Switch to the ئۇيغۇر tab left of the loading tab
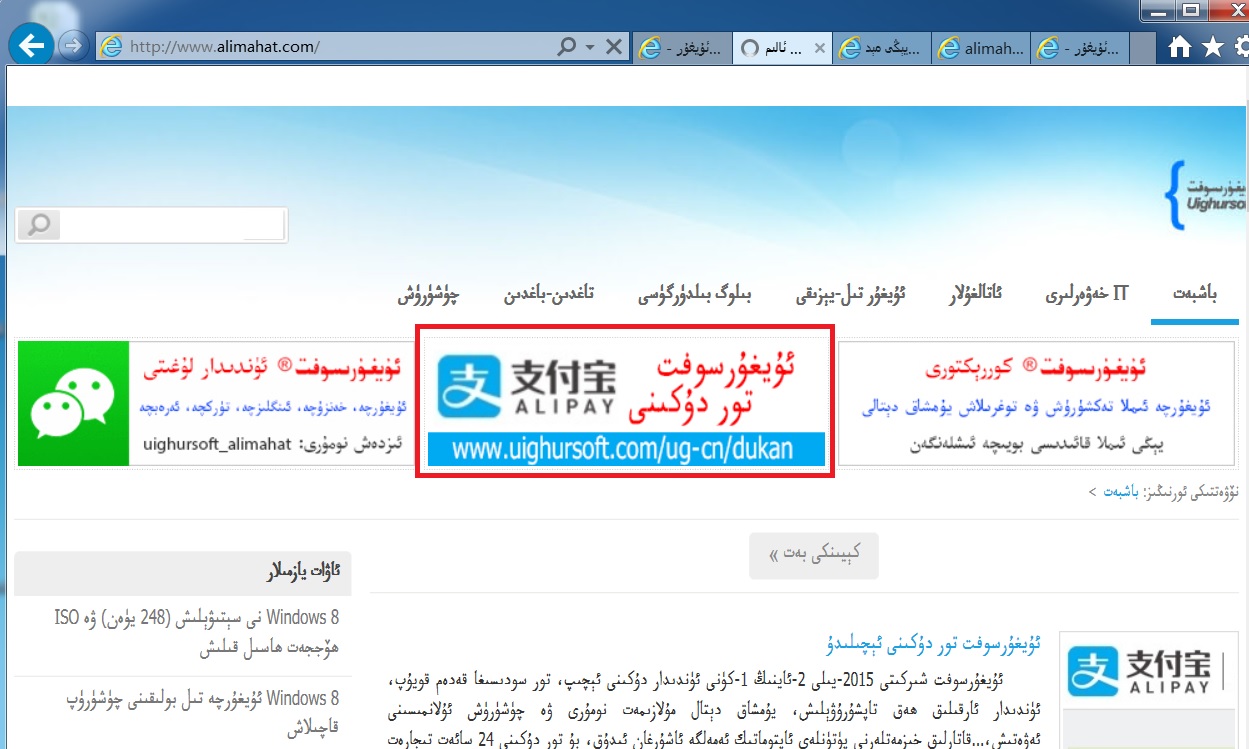Viewport: 1249px width, 749px height. point(683,48)
